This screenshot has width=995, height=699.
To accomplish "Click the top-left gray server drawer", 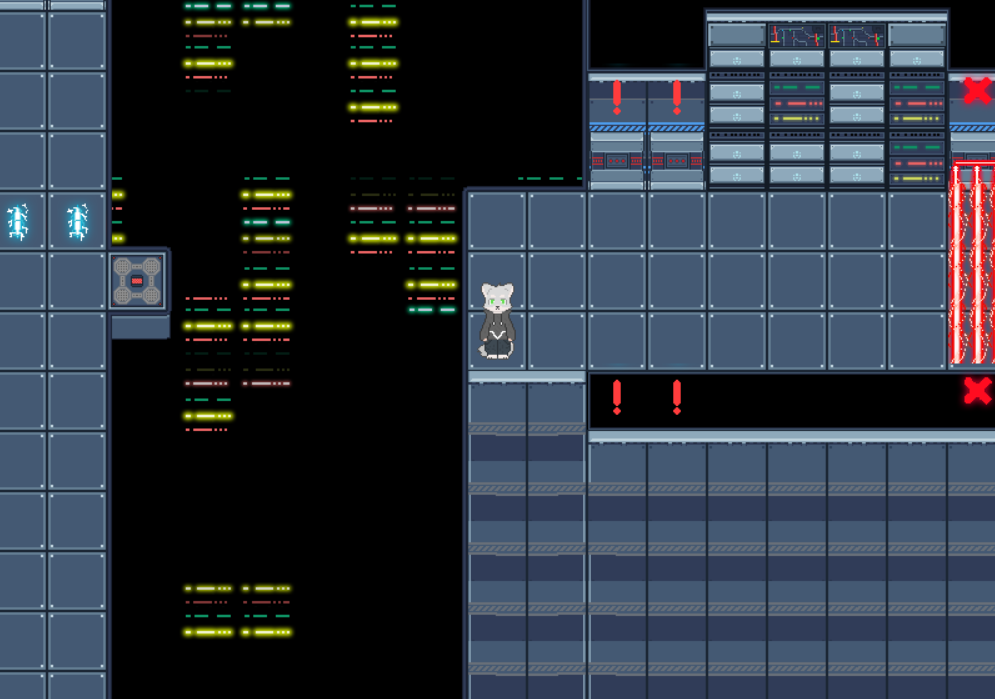I will 737,36.
